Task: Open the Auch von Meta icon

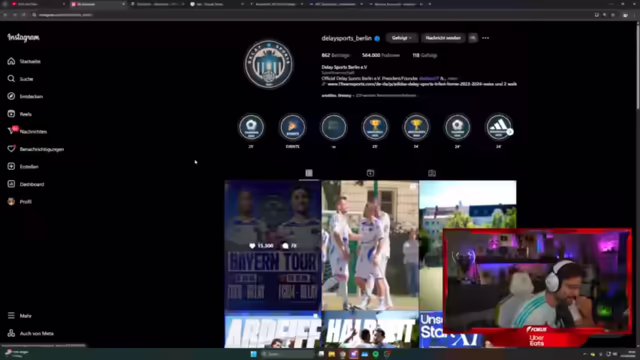Action: [11, 333]
